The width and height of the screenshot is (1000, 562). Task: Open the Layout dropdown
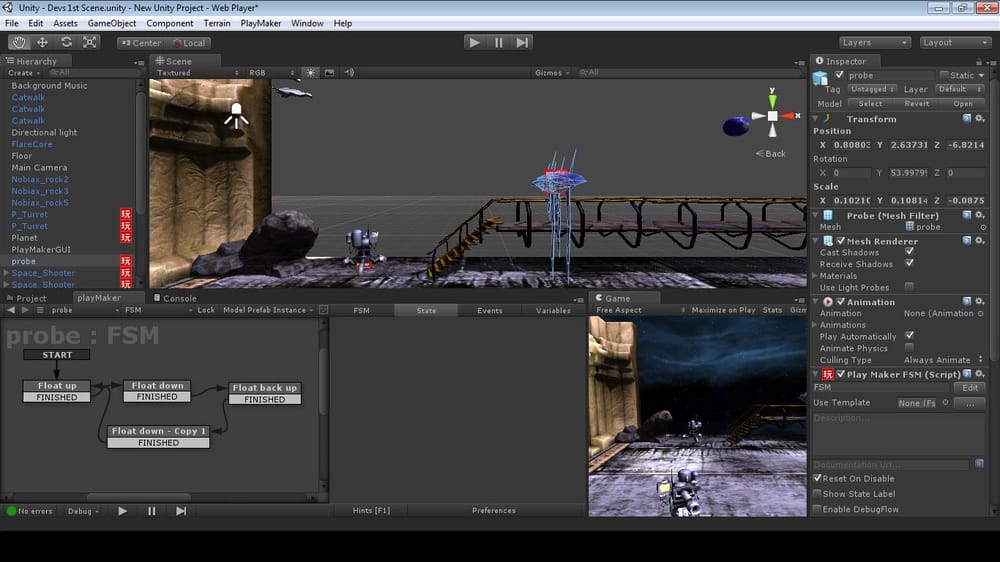[x=955, y=43]
